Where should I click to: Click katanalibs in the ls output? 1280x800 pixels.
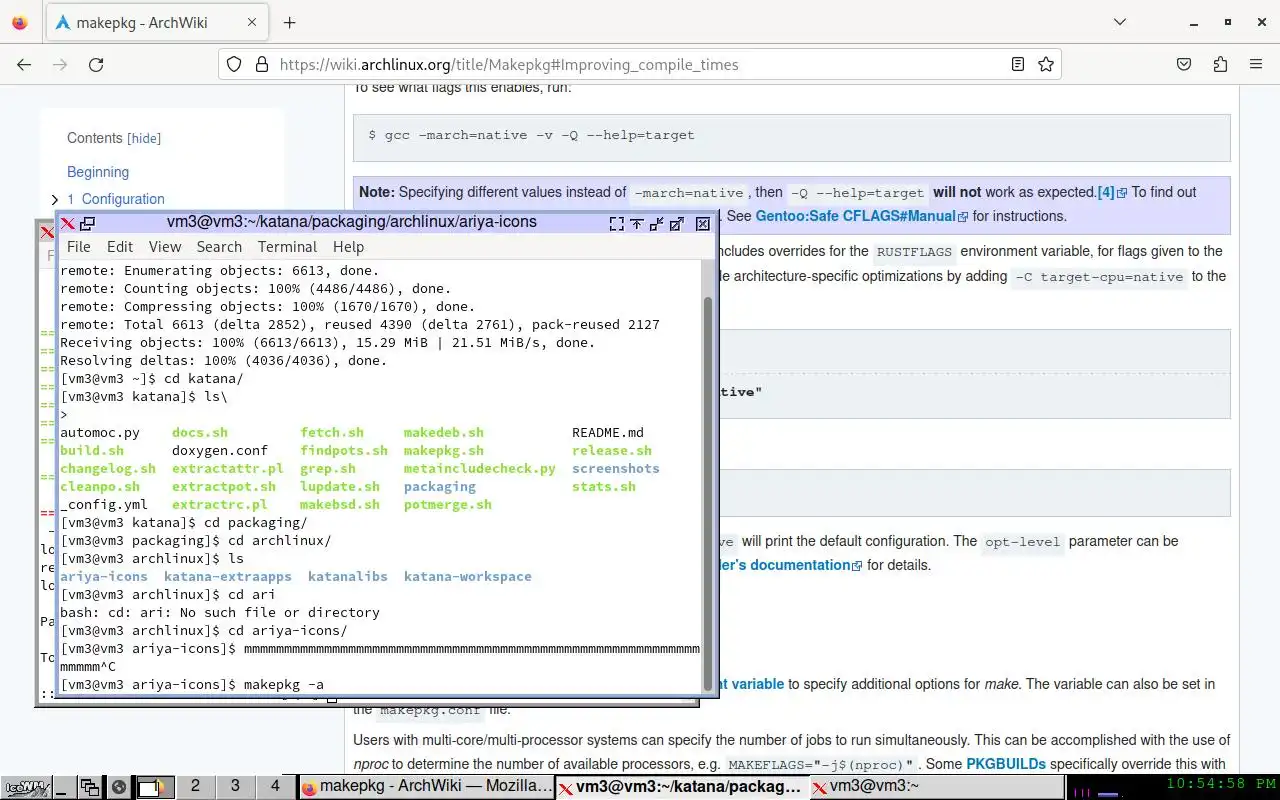[x=348, y=577]
